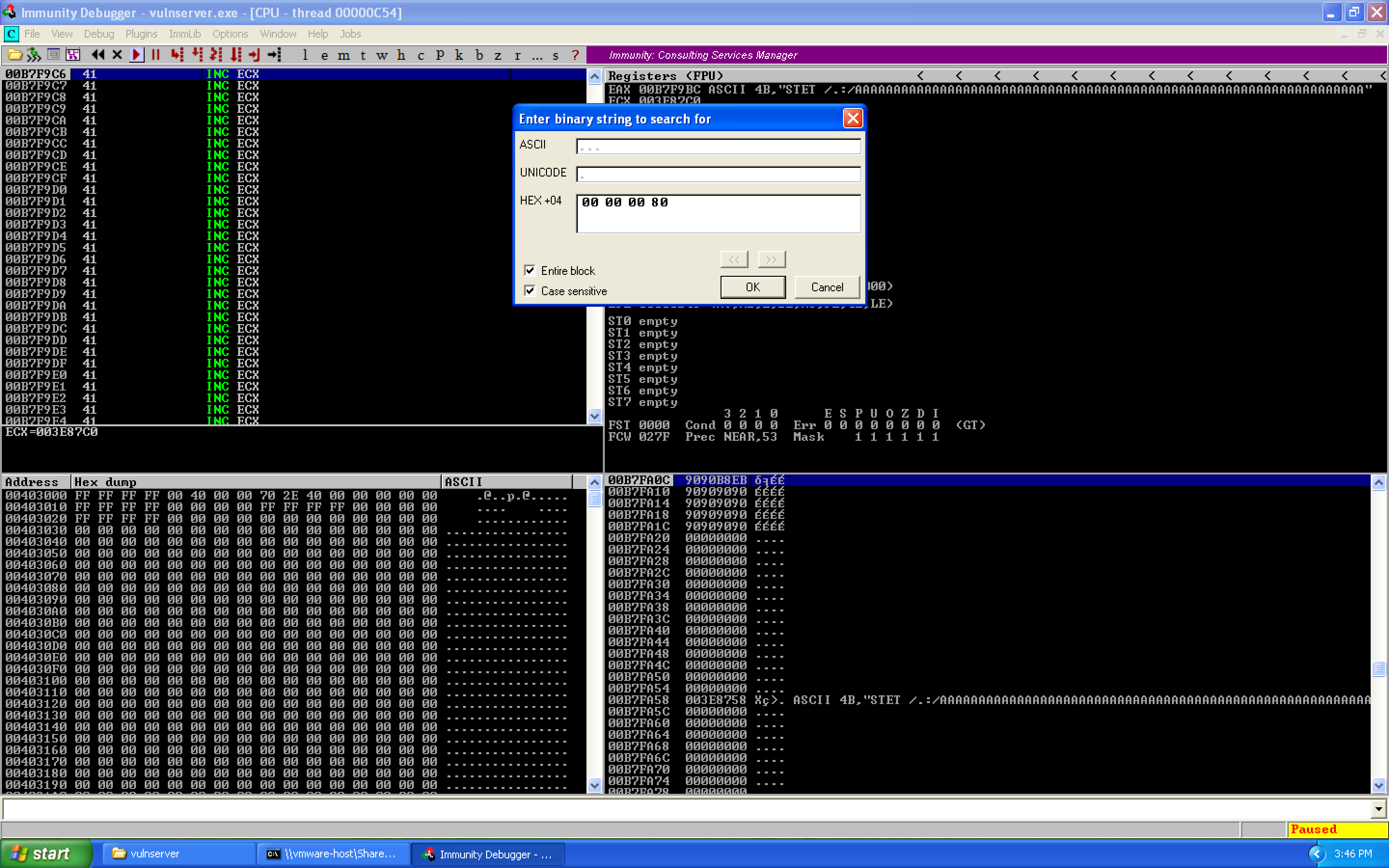Cancel the binary string search dialog
Image resolution: width=1389 pixels, height=868 pixels.
point(827,287)
